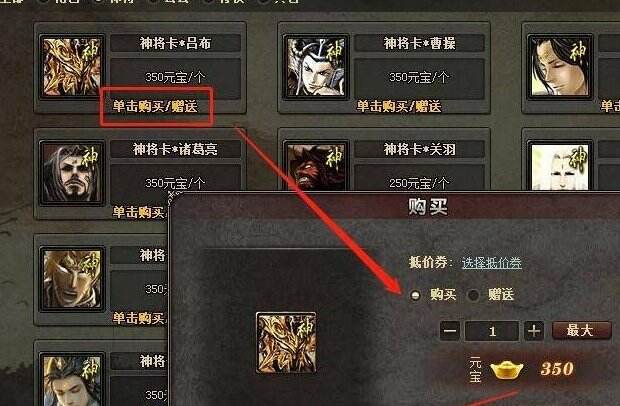Viewport: 620px width, 406px height.
Task: Increase quantity with the plus button
Action: [534, 331]
